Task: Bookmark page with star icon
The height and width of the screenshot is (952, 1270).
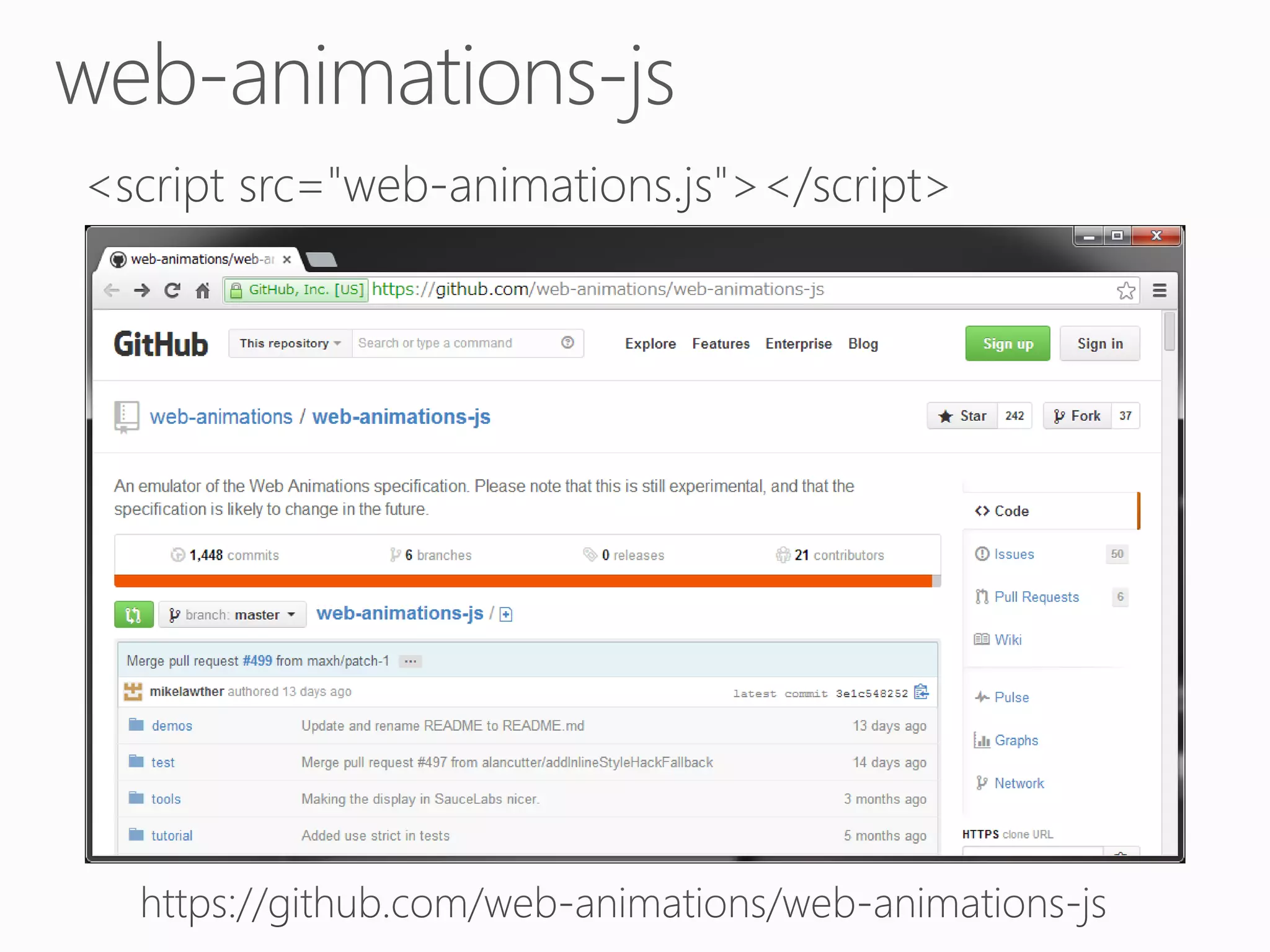Action: (x=1126, y=290)
